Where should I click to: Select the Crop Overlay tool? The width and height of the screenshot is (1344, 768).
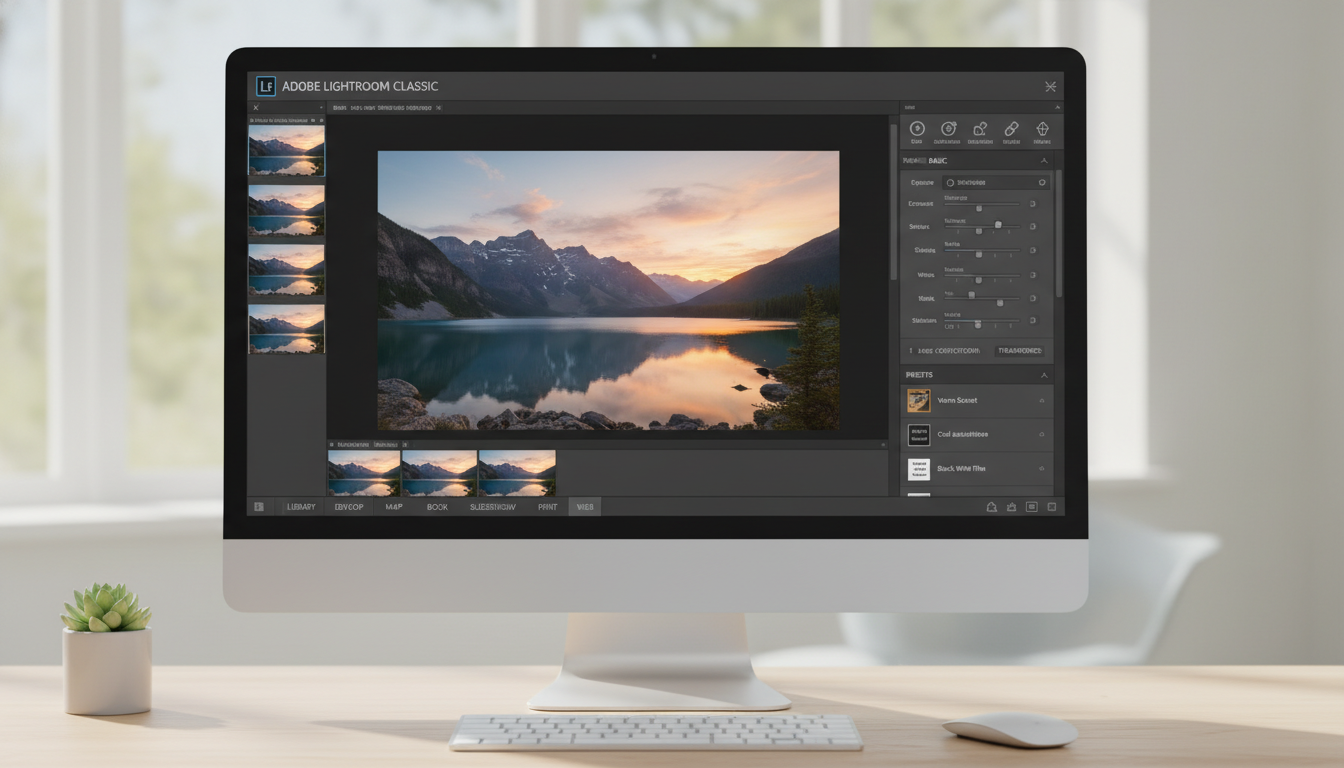pyautogui.click(x=916, y=129)
